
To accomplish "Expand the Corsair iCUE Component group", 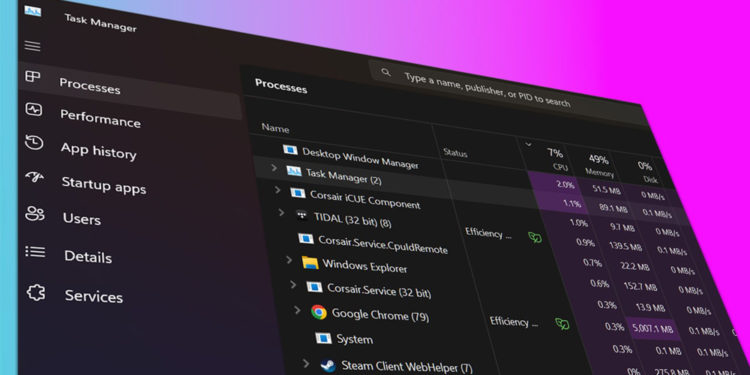I will tap(277, 190).
